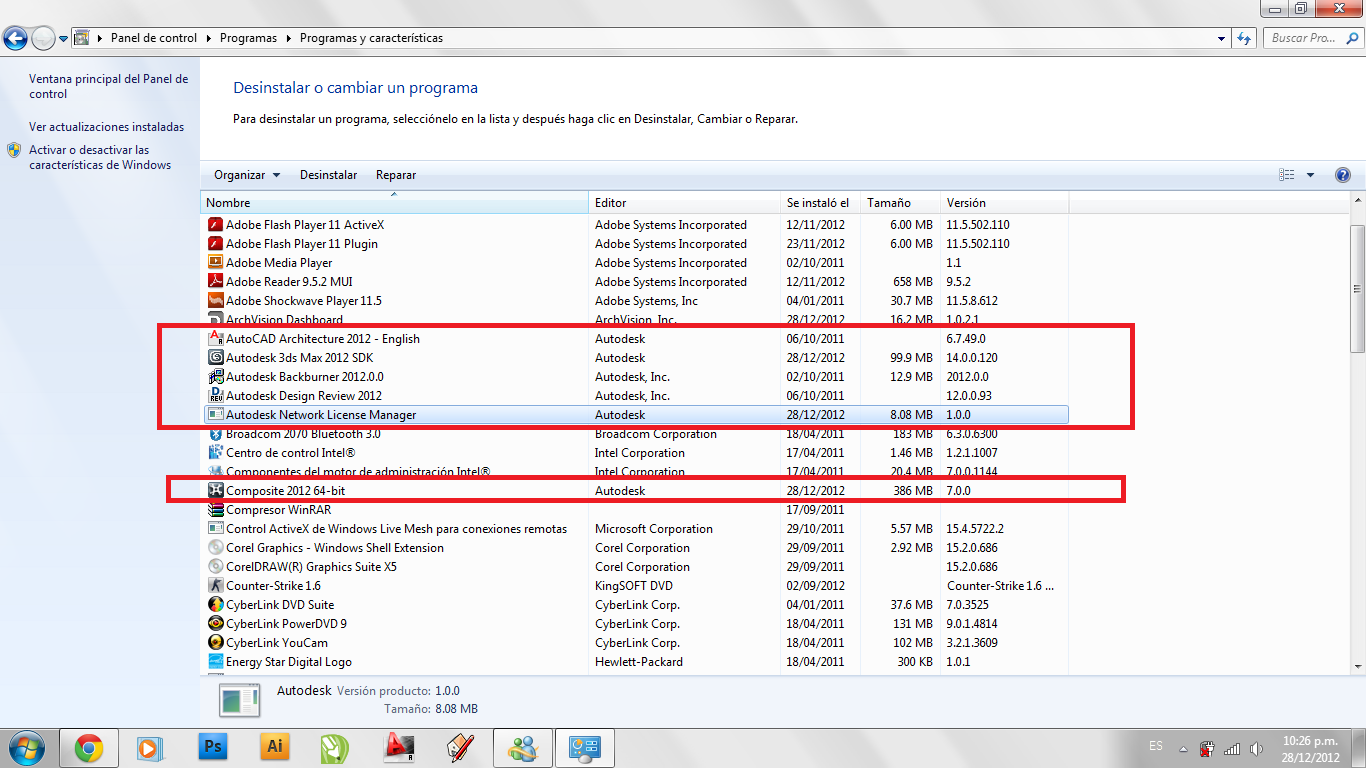
Task: Select Centro de control Intel® entry
Action: pos(635,453)
